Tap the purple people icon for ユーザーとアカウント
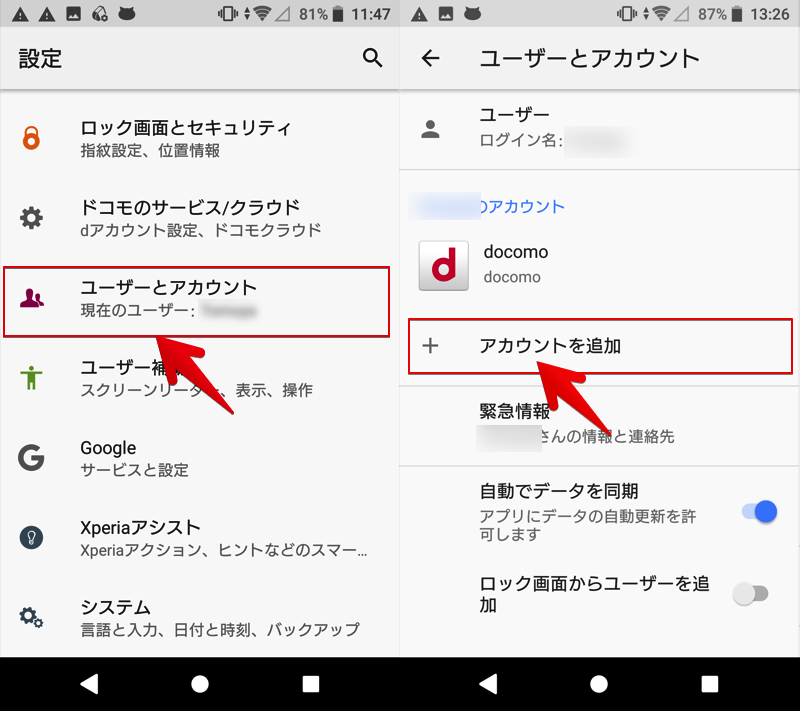 tap(32, 298)
